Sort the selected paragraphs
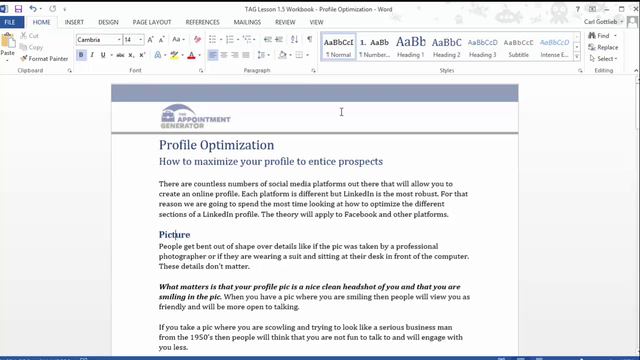This screenshot has height=360, width=640. click(294, 40)
